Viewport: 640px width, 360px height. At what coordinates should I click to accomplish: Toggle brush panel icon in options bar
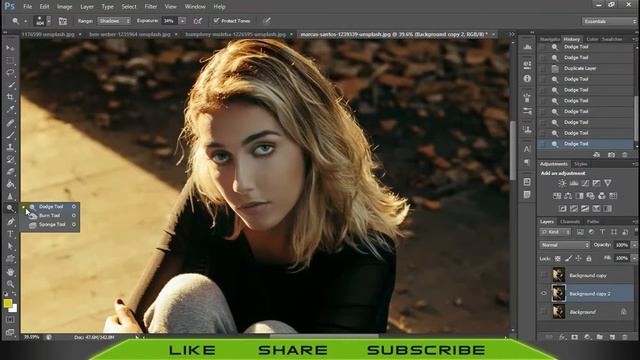tap(62, 21)
